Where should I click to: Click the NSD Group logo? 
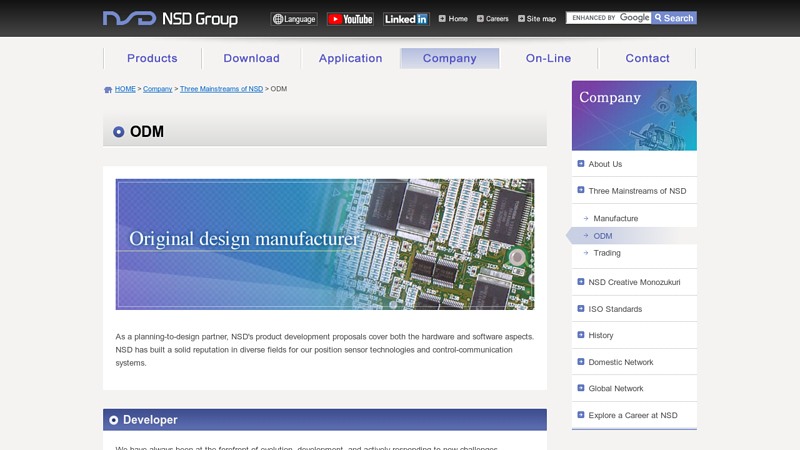coord(170,19)
